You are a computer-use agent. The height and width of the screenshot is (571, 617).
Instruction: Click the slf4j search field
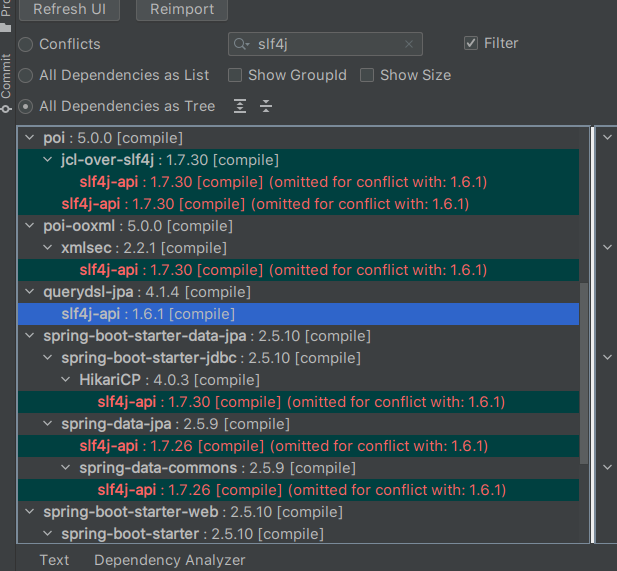pyautogui.click(x=325, y=44)
